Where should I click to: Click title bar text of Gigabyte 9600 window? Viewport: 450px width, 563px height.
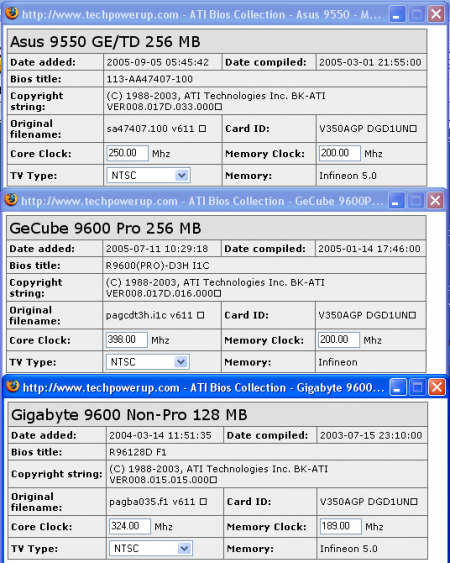(x=203, y=388)
